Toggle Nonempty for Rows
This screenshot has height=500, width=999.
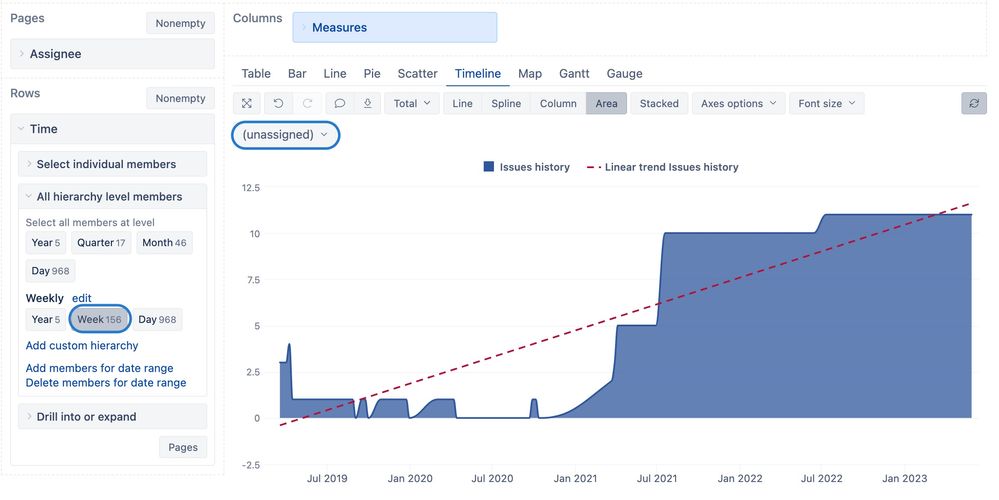pyautogui.click(x=180, y=98)
